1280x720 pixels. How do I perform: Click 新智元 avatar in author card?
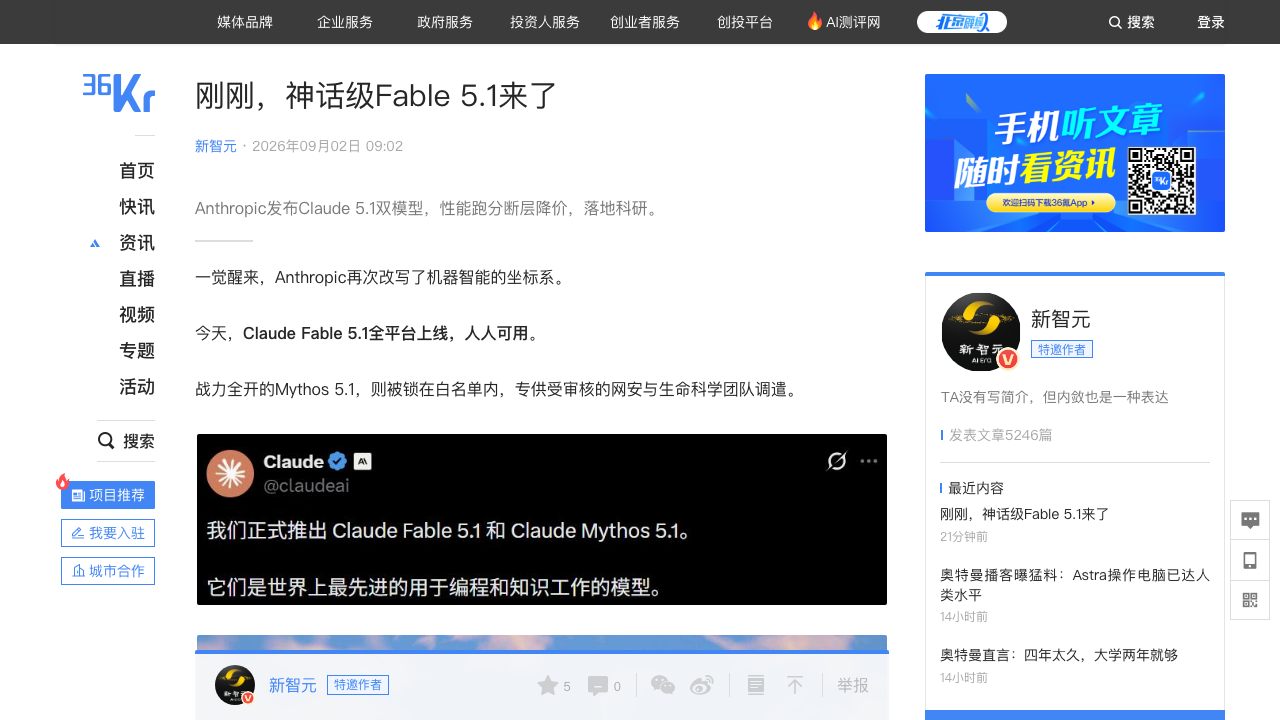[x=980, y=332]
